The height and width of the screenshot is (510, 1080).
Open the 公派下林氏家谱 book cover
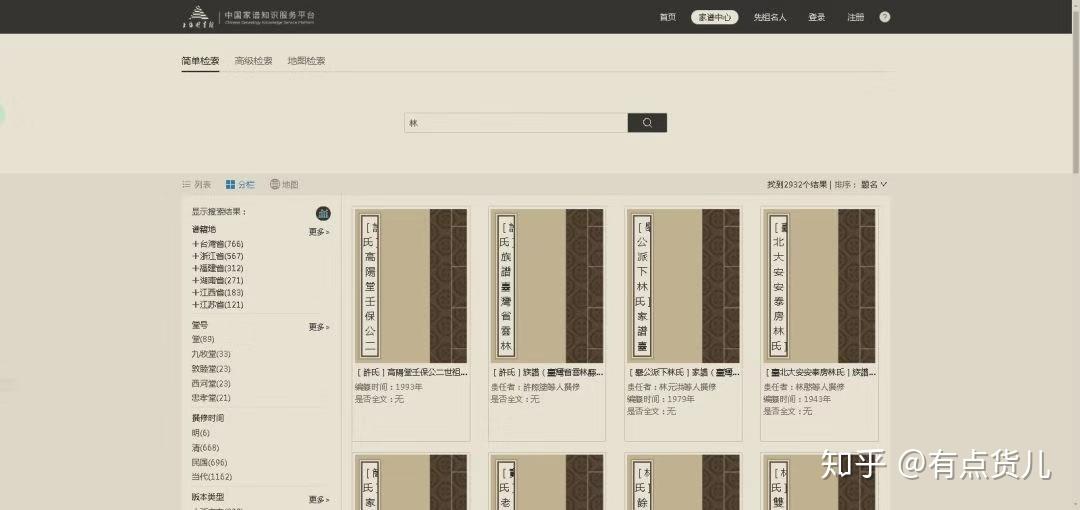683,286
